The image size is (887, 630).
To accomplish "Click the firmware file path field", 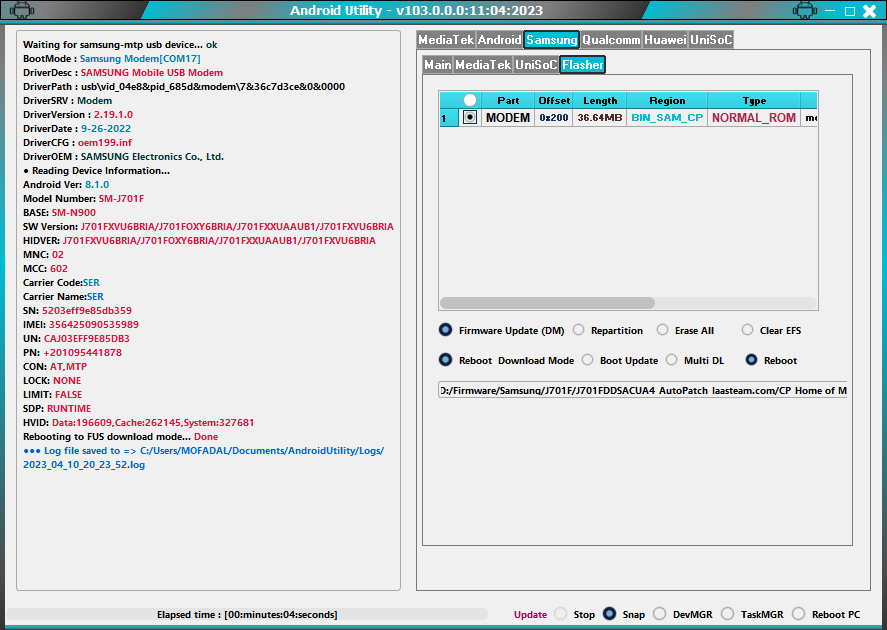I will 643,390.
